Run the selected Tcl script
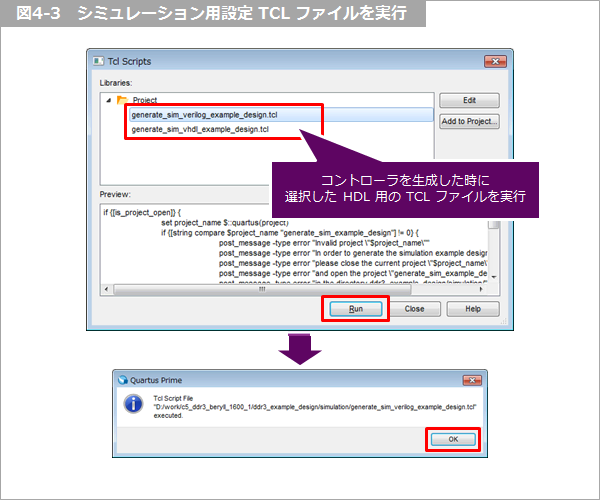 (x=355, y=309)
